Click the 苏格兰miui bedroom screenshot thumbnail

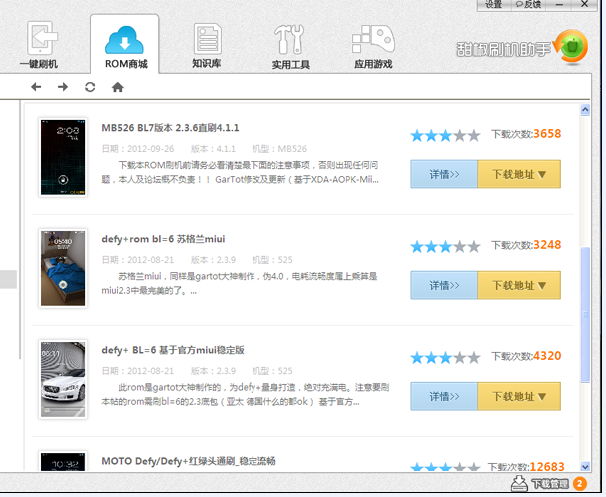click(63, 268)
